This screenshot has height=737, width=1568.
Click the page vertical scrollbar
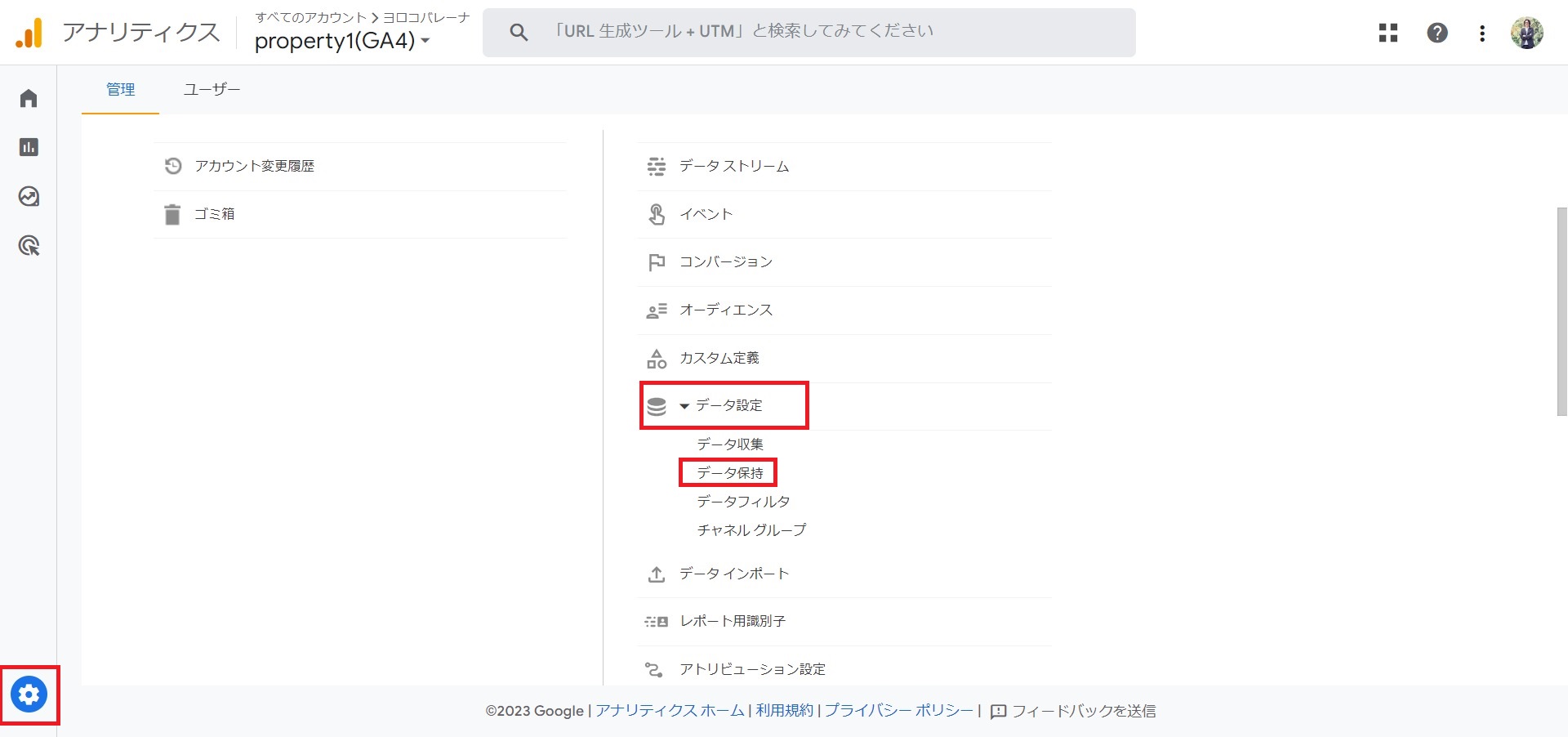coord(1561,310)
